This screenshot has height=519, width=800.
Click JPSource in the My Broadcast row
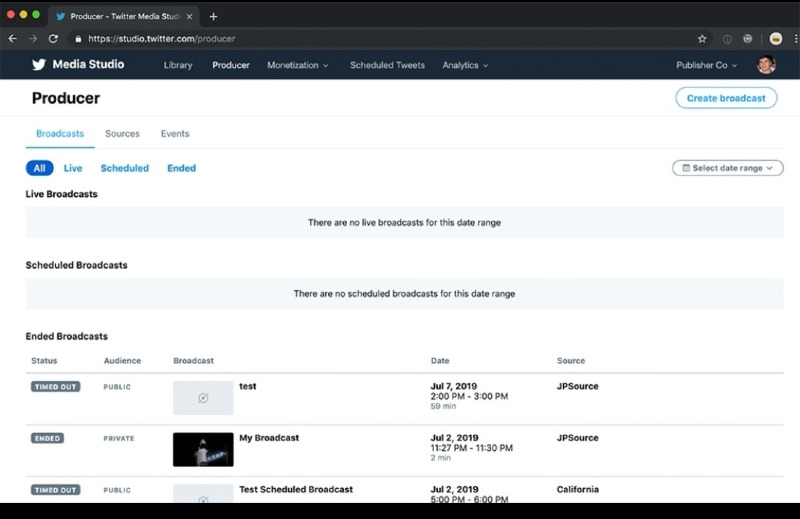pyautogui.click(x=578, y=438)
